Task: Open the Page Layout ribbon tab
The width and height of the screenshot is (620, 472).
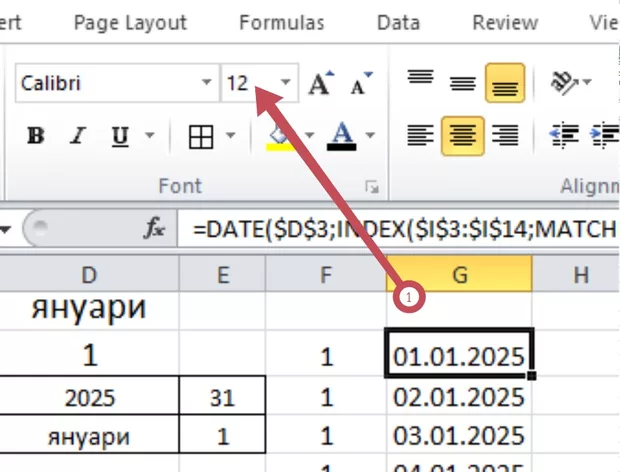Action: [x=130, y=23]
